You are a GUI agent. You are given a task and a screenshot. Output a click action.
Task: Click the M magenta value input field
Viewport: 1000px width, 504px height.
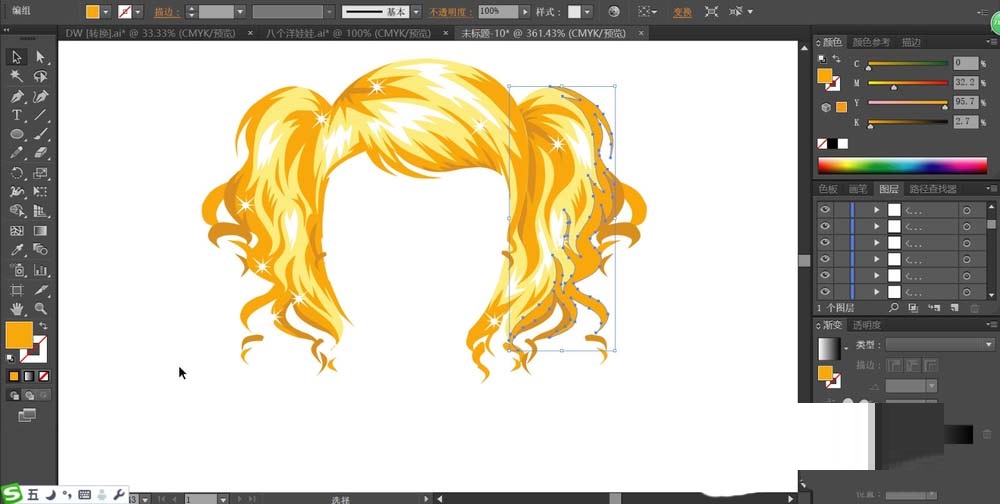coord(964,83)
